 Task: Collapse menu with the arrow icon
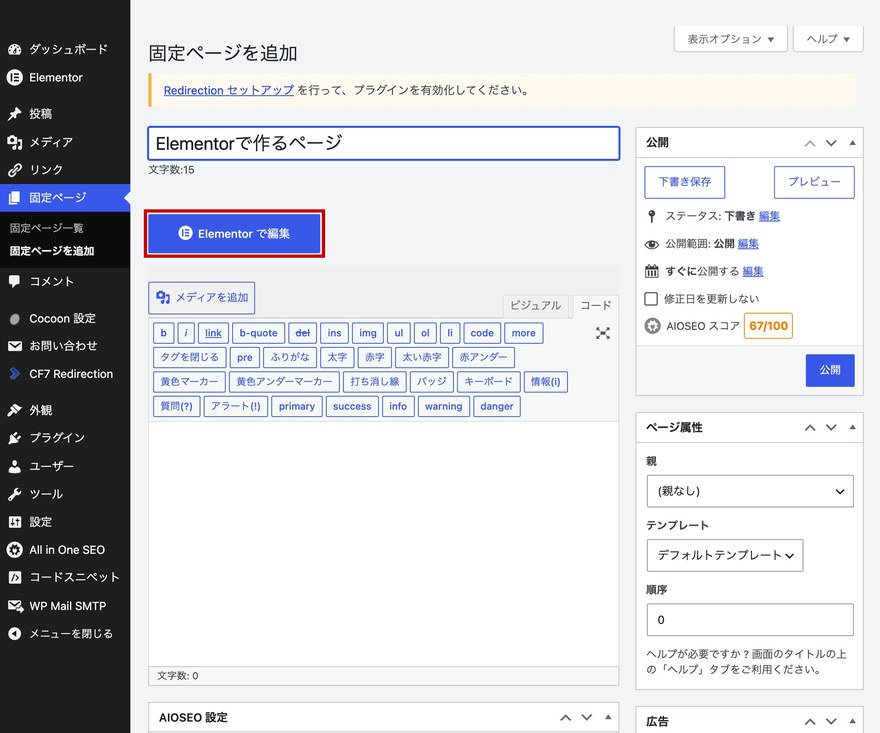click(15, 634)
